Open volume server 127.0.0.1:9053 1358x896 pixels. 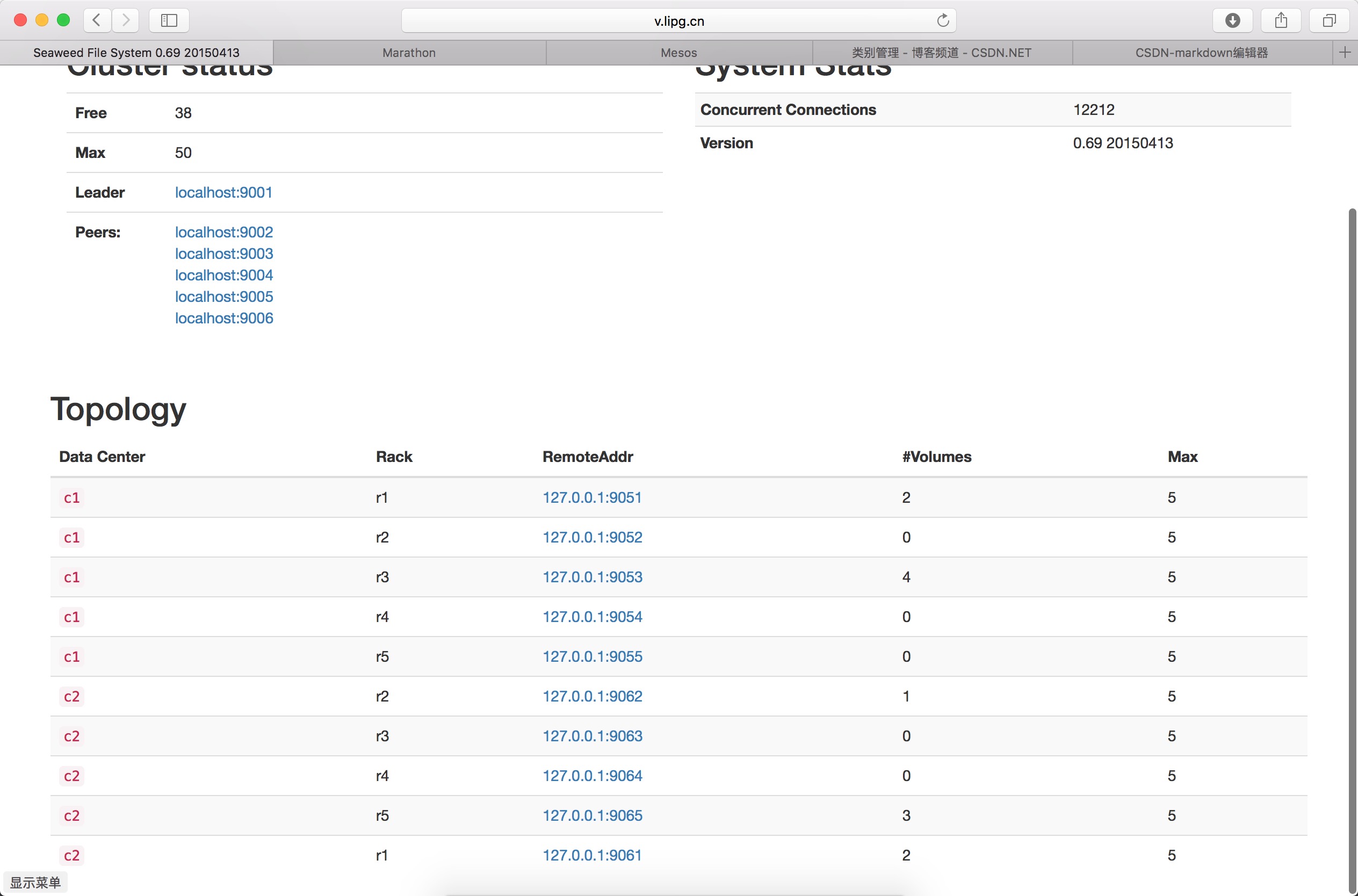pos(593,577)
